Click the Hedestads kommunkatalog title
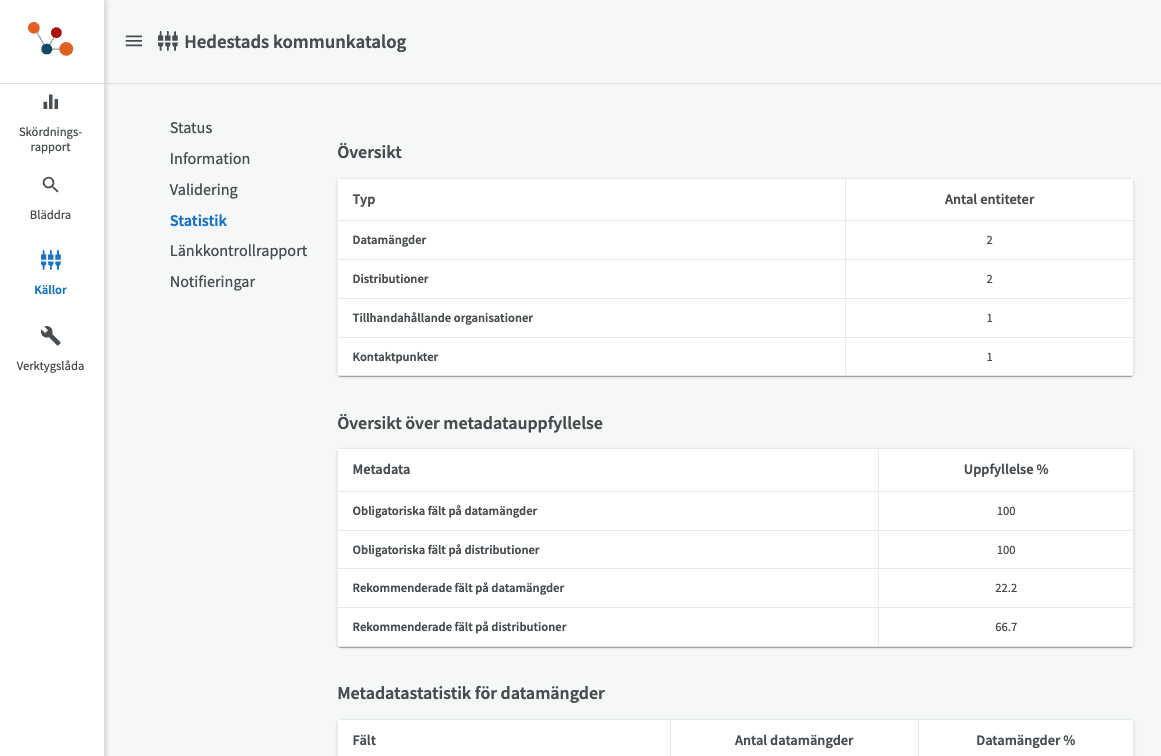 point(295,42)
